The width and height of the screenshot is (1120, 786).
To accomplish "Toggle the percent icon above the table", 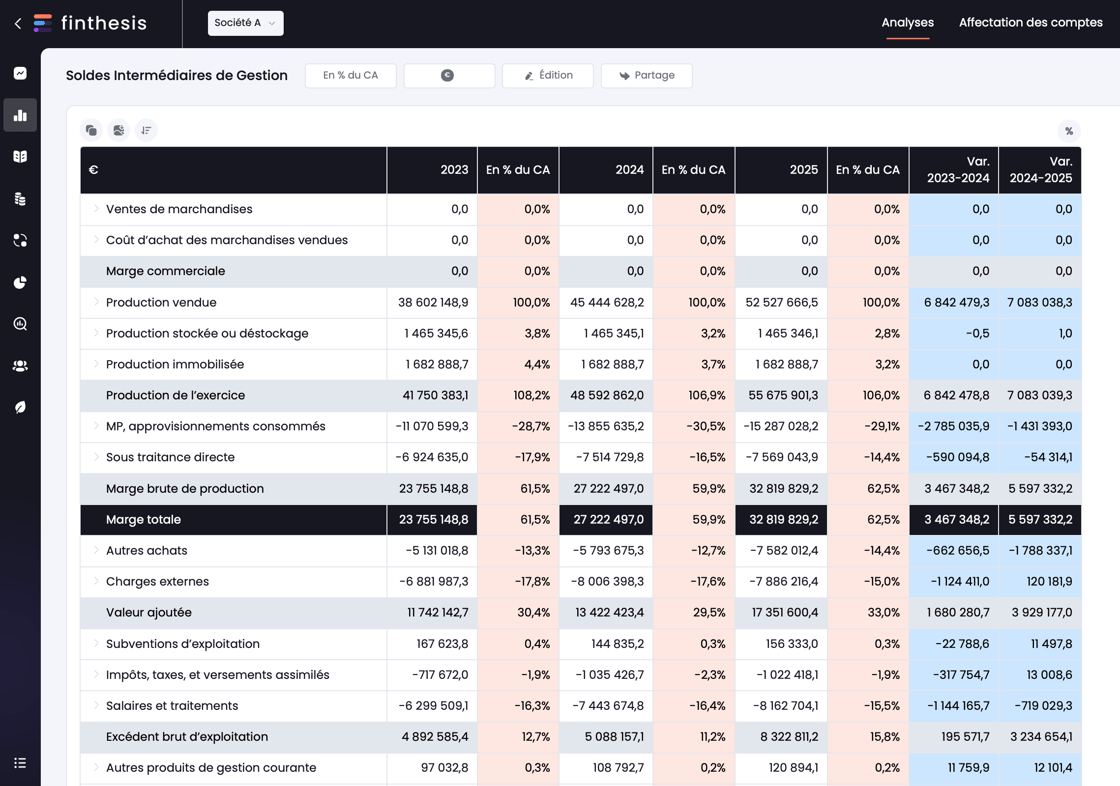I will (1069, 131).
